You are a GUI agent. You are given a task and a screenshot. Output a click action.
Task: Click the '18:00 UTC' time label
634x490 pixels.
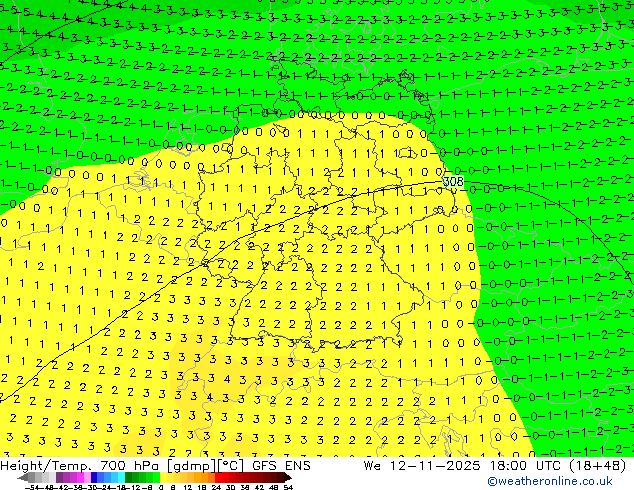click(527, 465)
